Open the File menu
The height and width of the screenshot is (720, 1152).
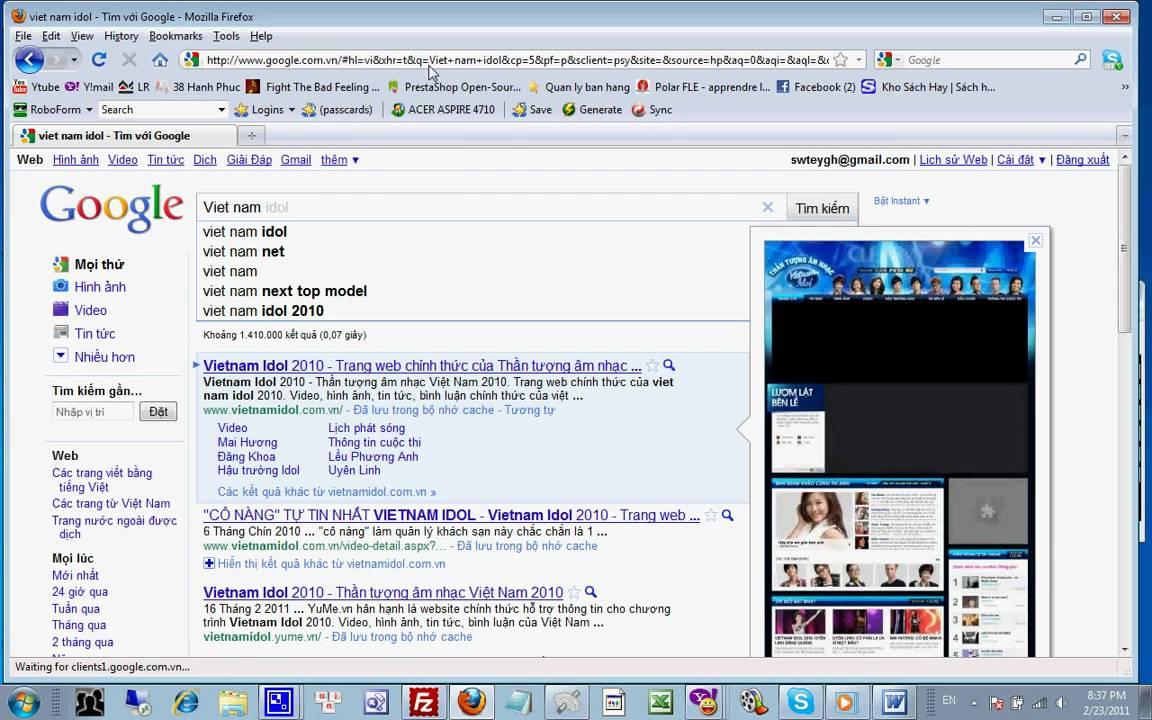point(23,35)
